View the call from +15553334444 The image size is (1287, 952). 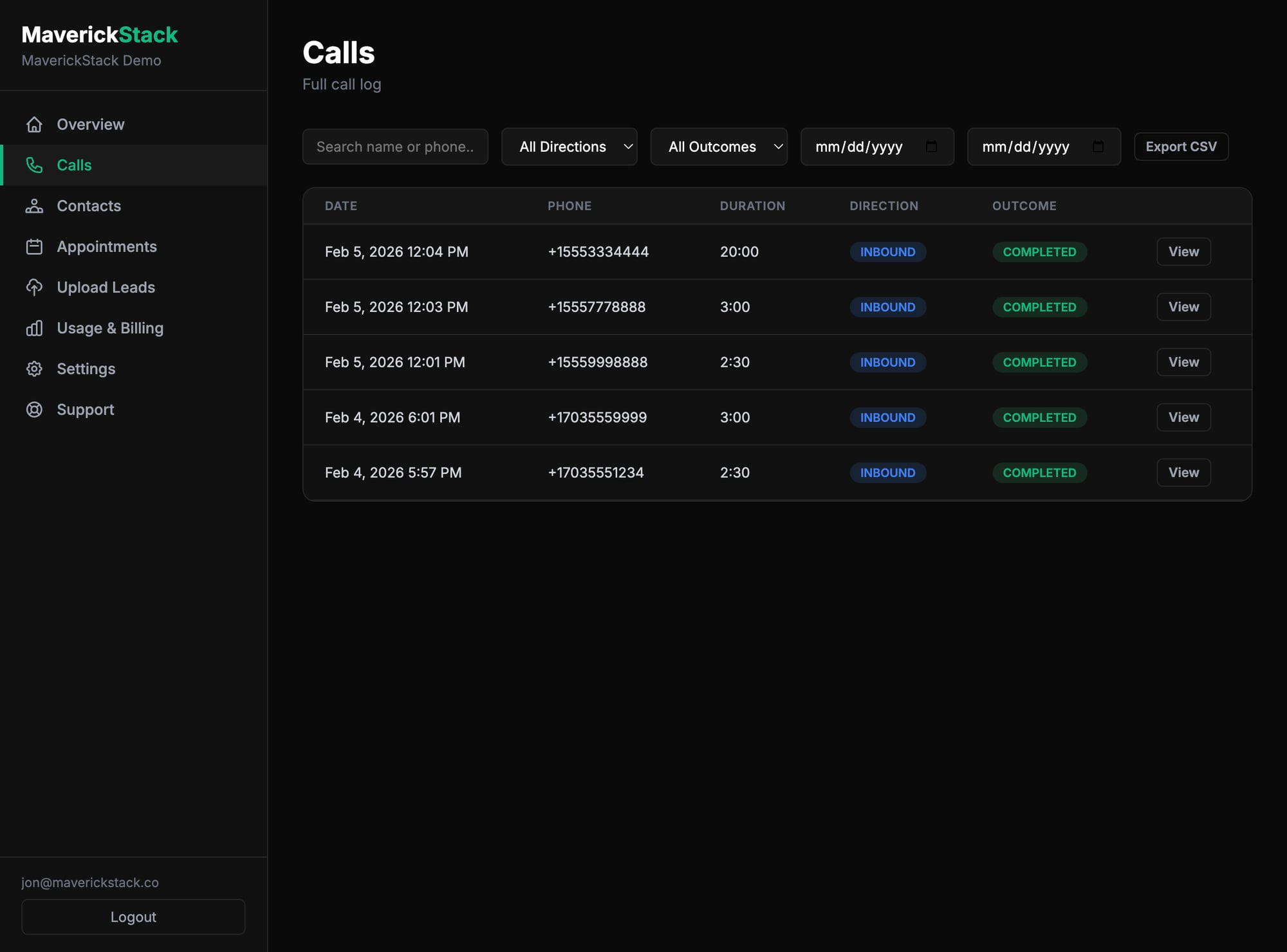1183,252
